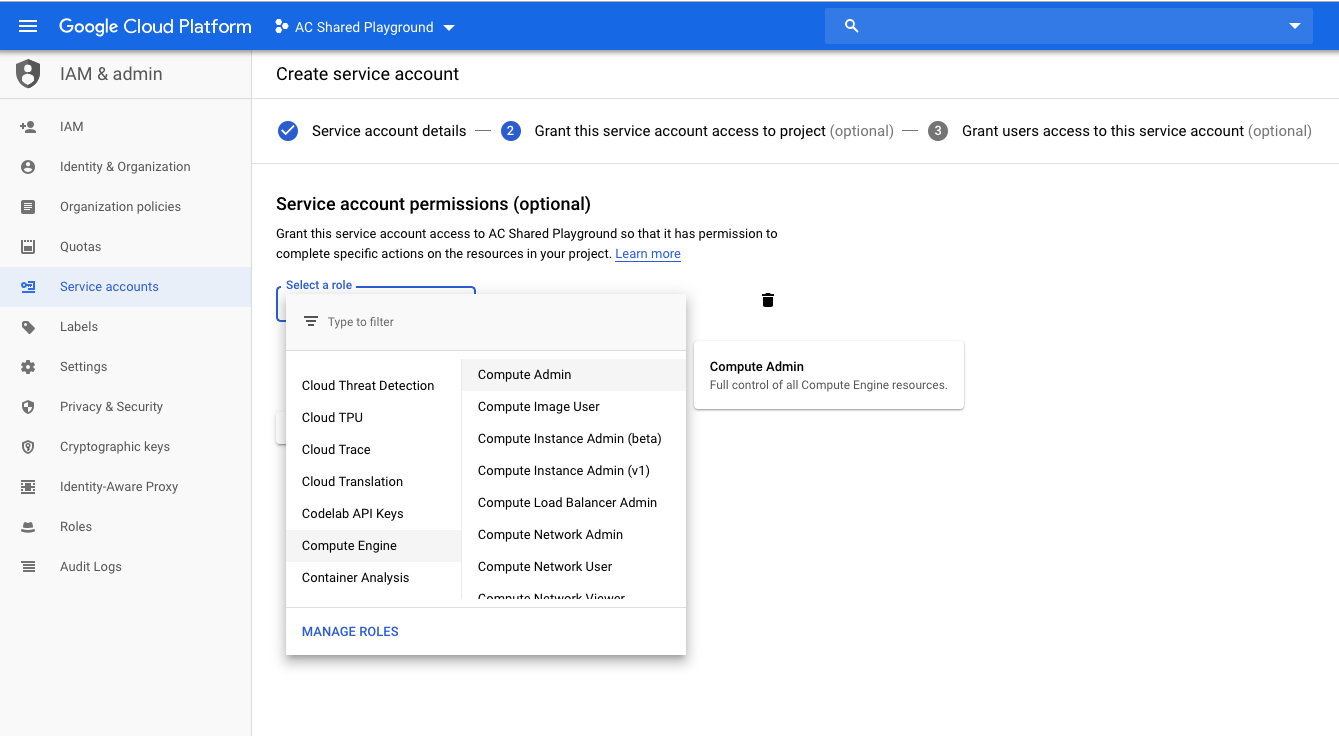Open the Learn more link
Image resolution: width=1339 pixels, height=736 pixels.
click(x=647, y=253)
